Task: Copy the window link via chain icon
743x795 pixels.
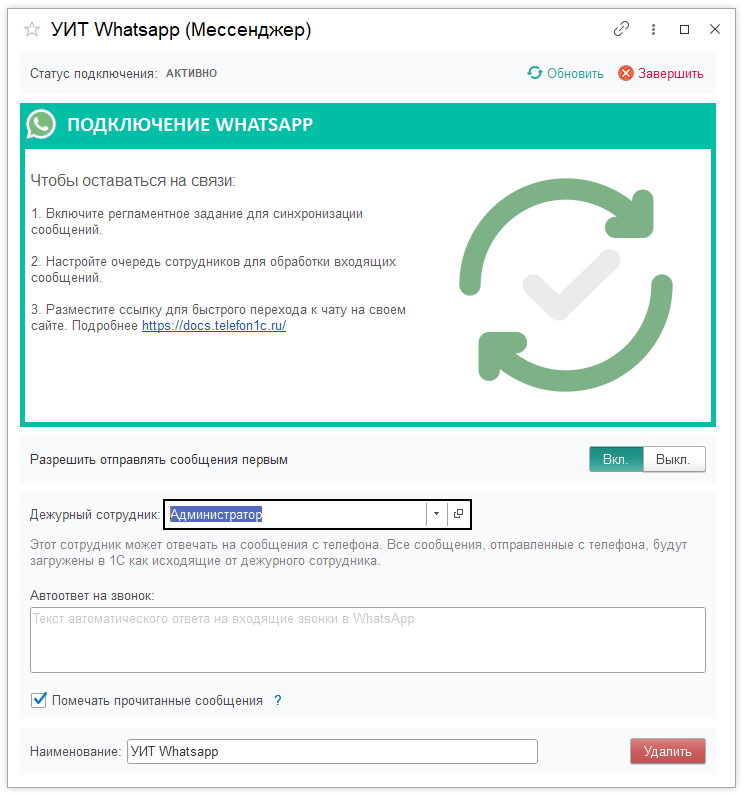Action: coord(621,30)
